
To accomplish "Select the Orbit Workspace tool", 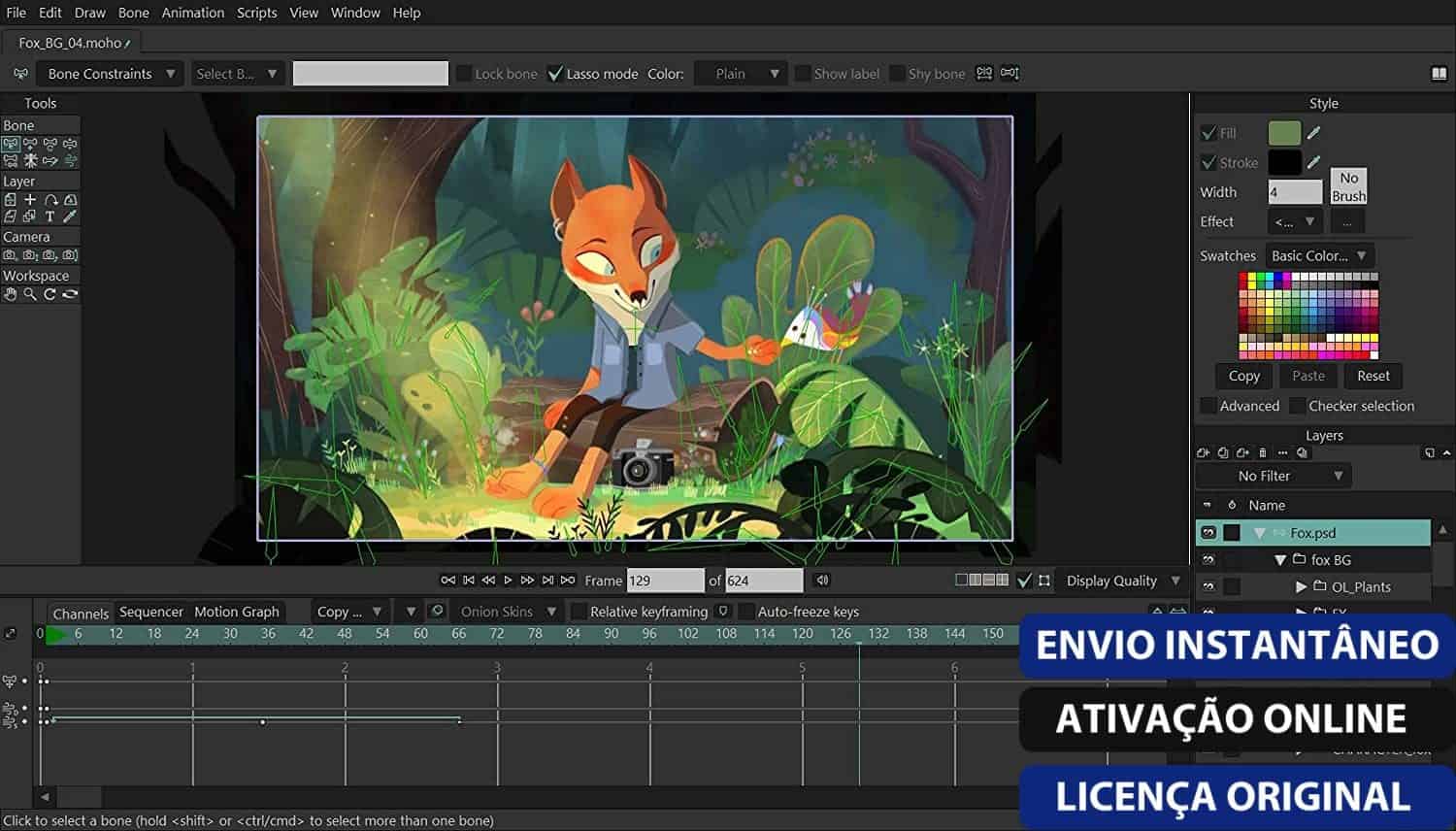I will (x=70, y=294).
